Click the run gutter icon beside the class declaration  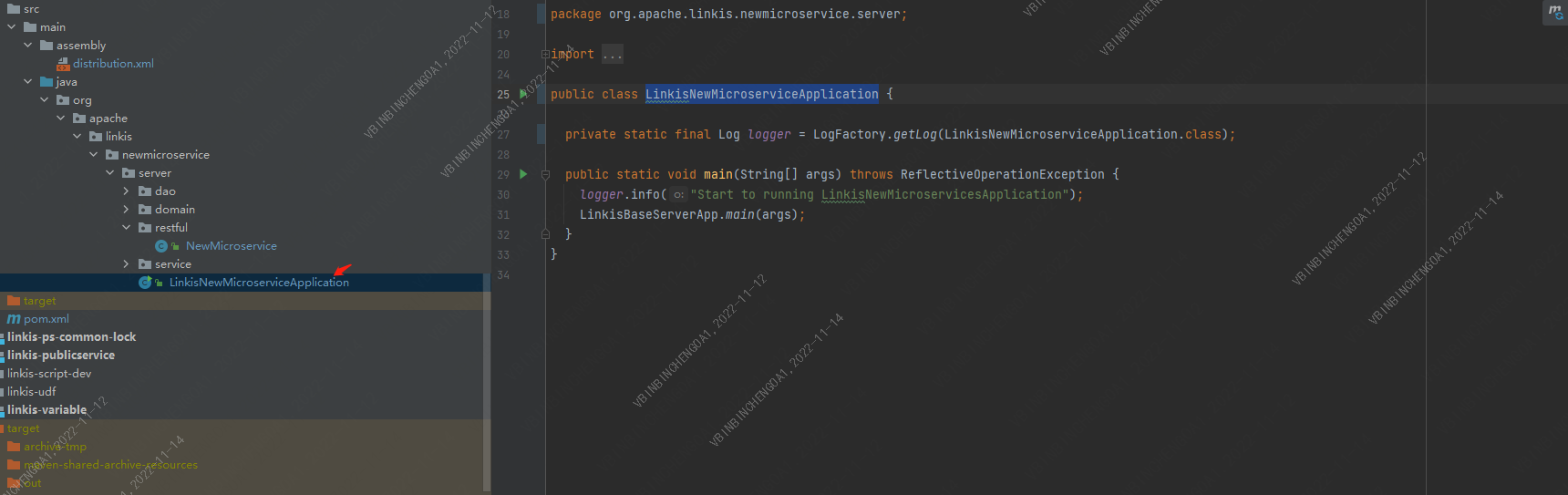click(x=523, y=94)
